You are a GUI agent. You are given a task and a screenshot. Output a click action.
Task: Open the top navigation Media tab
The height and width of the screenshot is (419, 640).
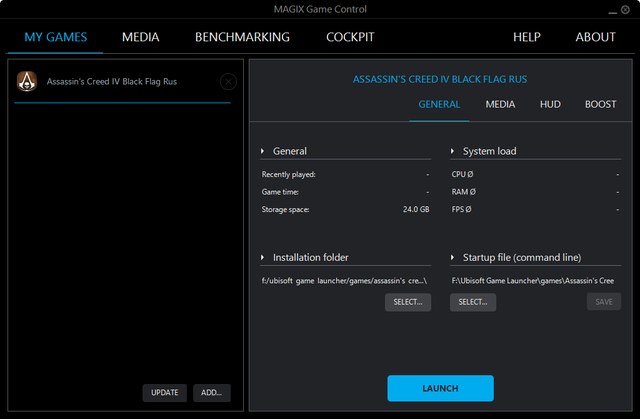[141, 37]
